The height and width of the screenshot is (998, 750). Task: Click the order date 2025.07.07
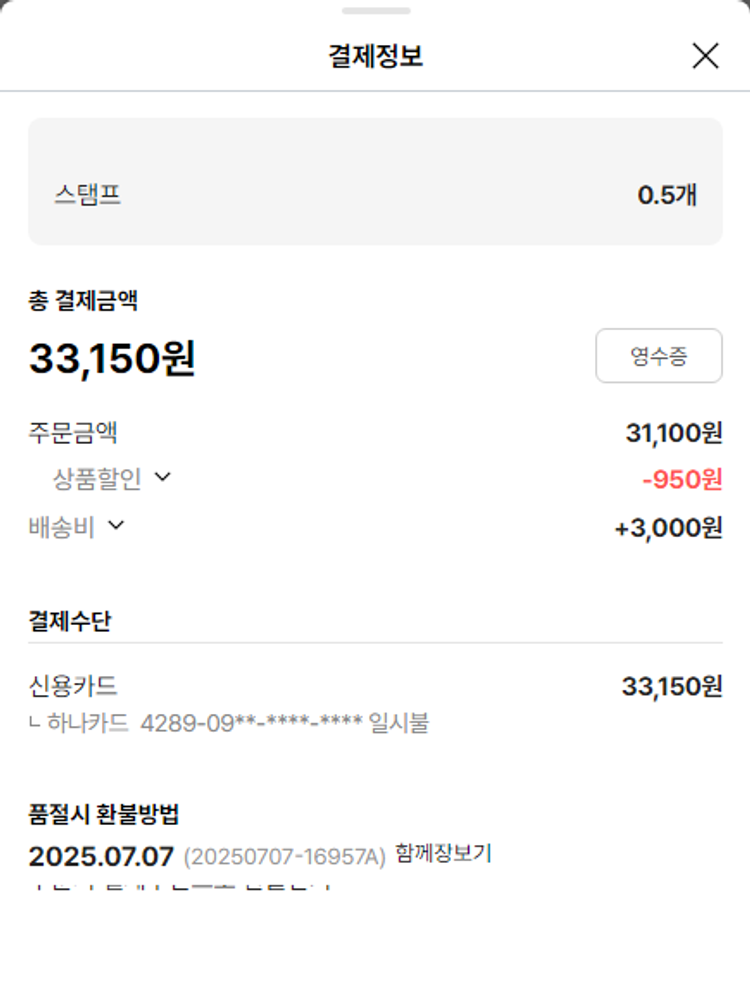(101, 857)
